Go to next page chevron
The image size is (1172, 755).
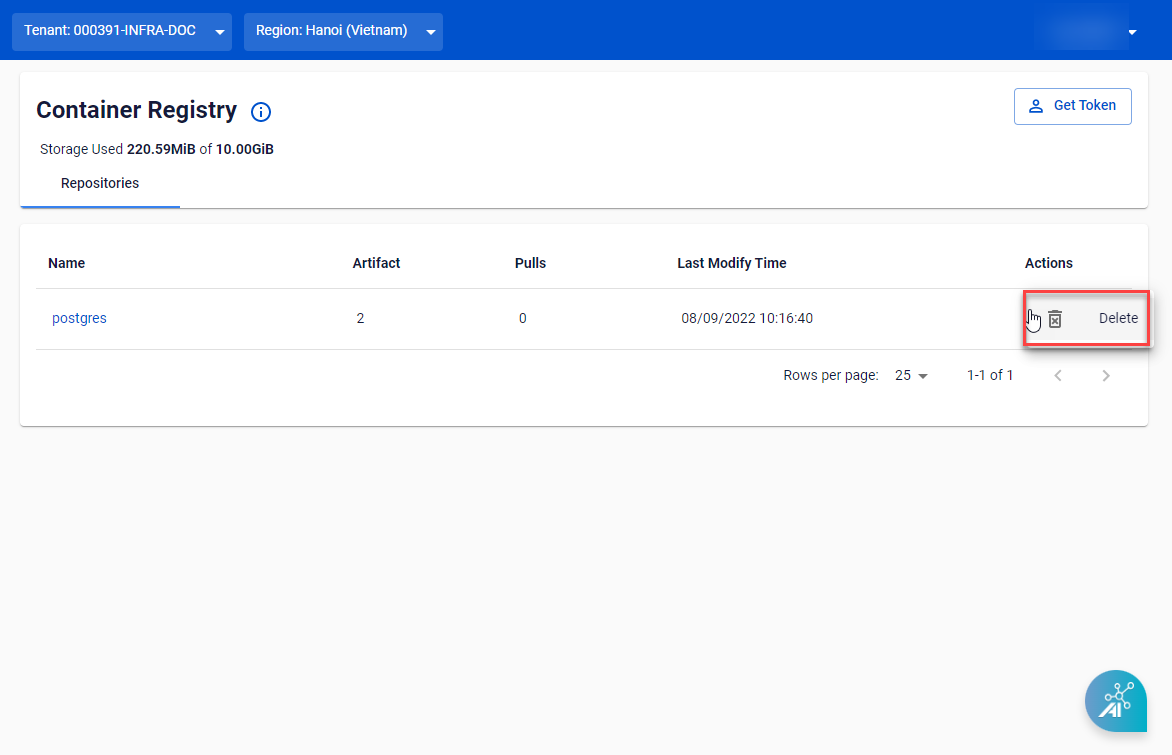pyautogui.click(x=1106, y=376)
